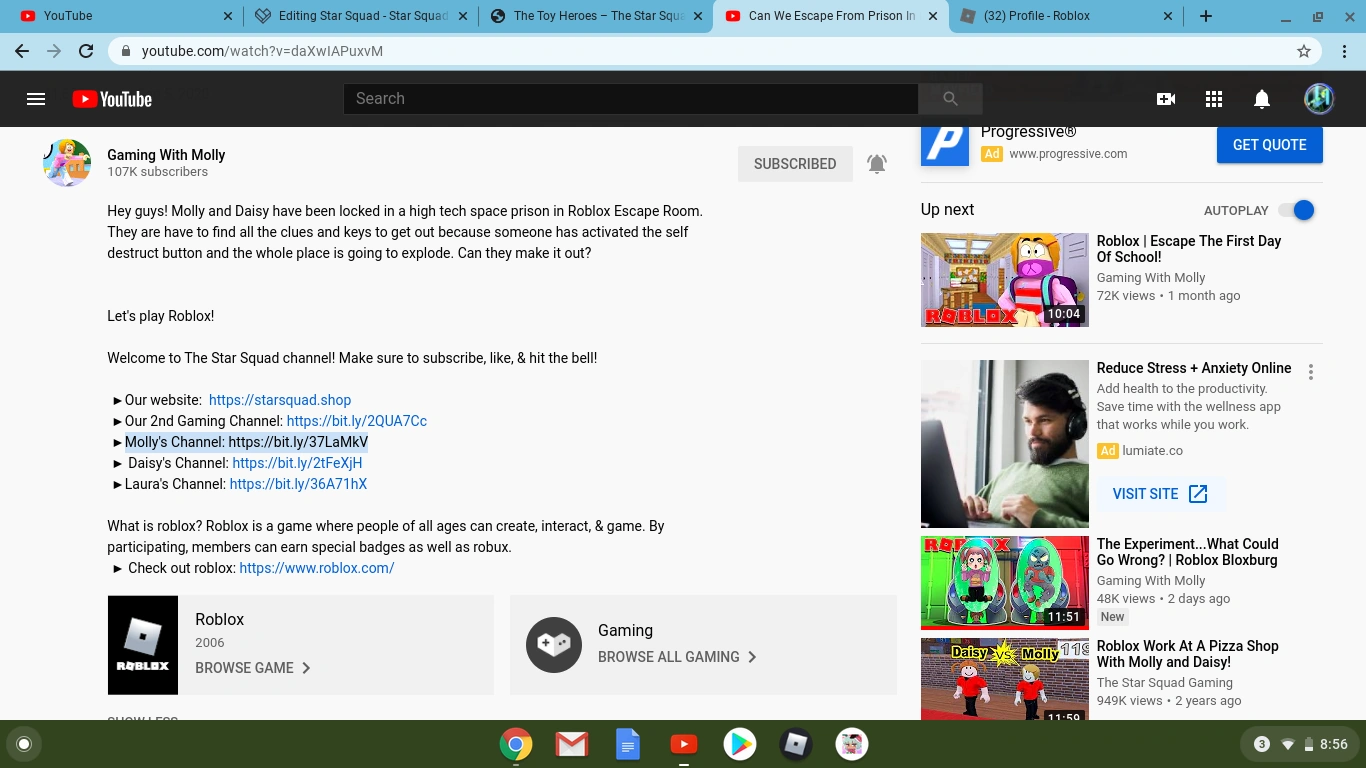Open Work At A Pizza Shop thumbnail
1366x768 pixels.
tap(1005, 679)
